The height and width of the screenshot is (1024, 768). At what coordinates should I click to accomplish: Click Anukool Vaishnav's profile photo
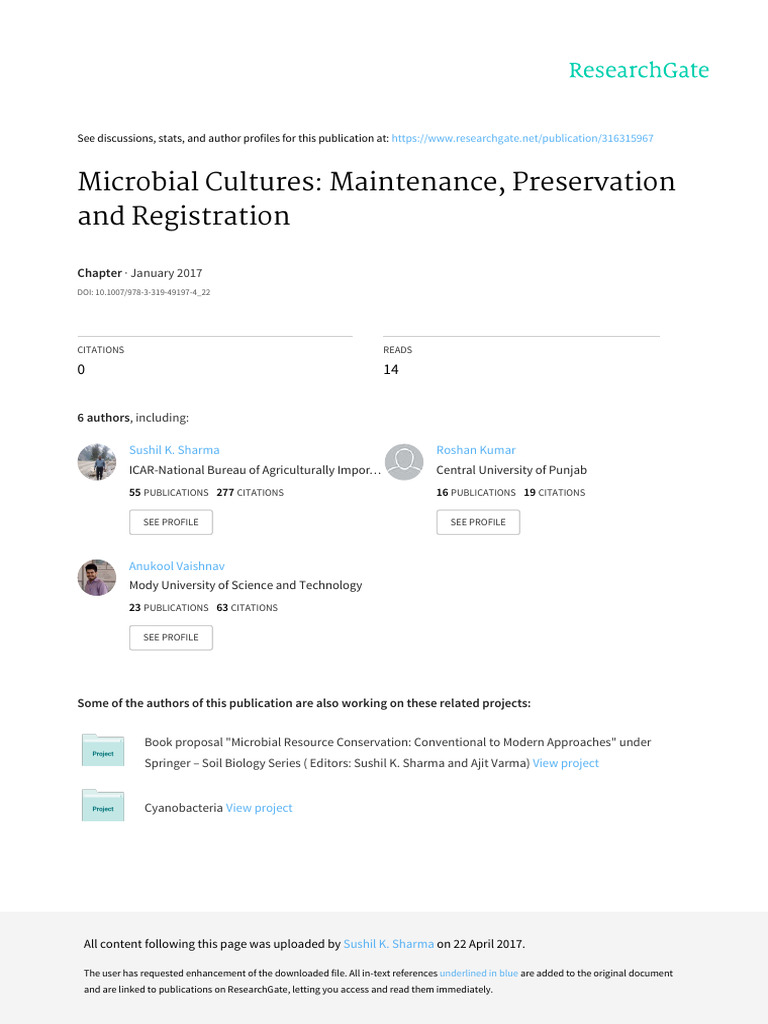(97, 578)
